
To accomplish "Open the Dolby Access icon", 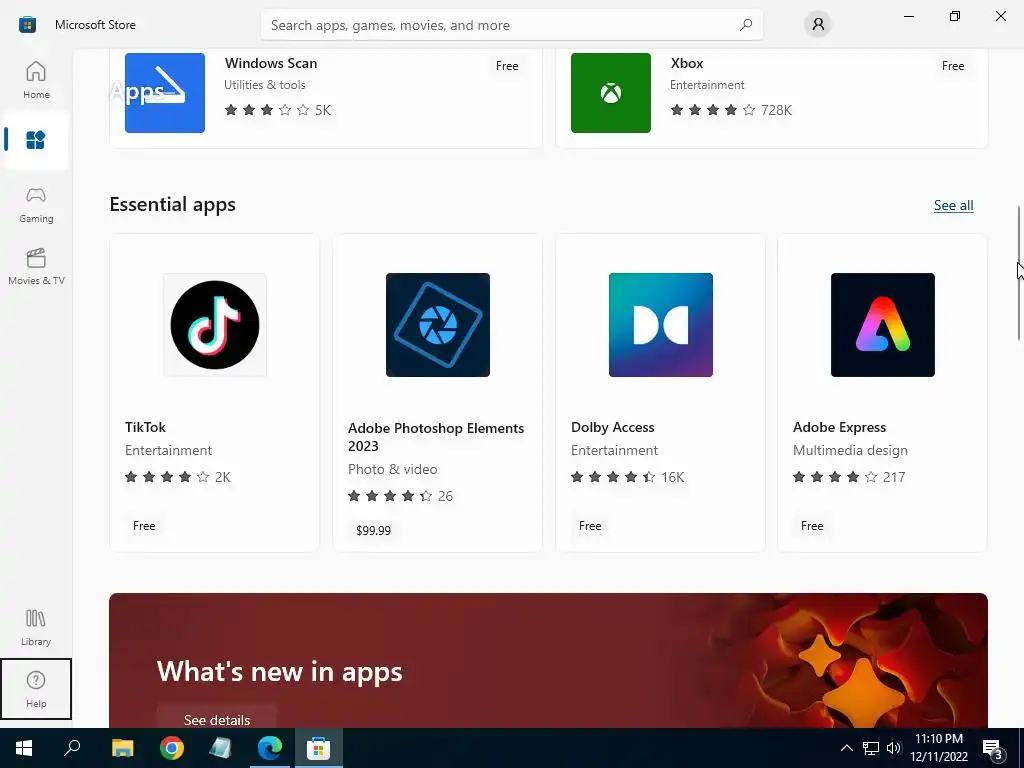I will click(x=660, y=325).
